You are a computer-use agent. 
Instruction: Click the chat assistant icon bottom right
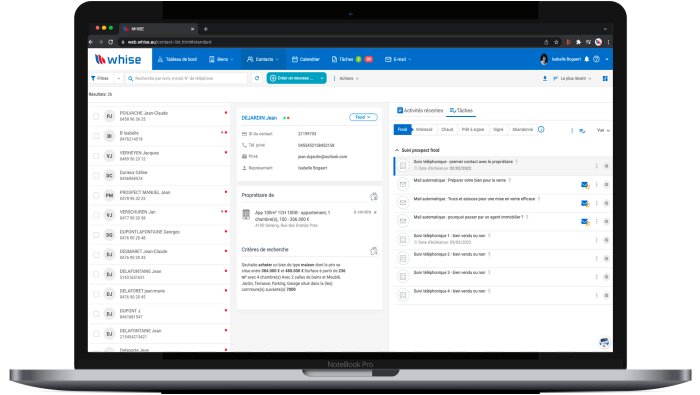click(x=604, y=342)
